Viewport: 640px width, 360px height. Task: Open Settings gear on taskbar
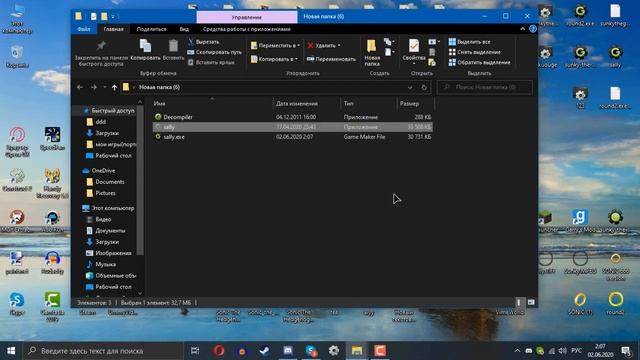[x=334, y=351]
